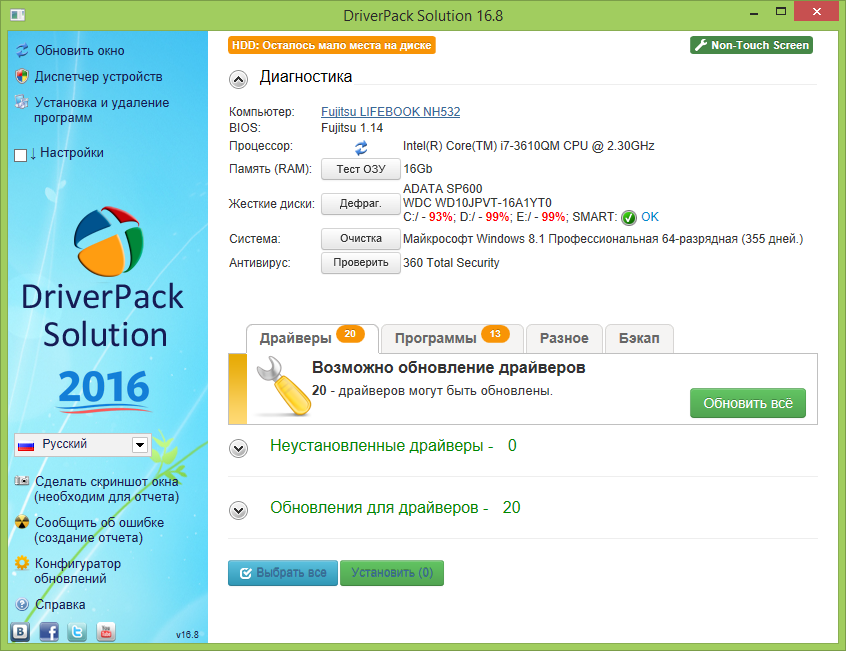Click Сделать скриншот окна link
This screenshot has height=651, width=846.
[106, 489]
